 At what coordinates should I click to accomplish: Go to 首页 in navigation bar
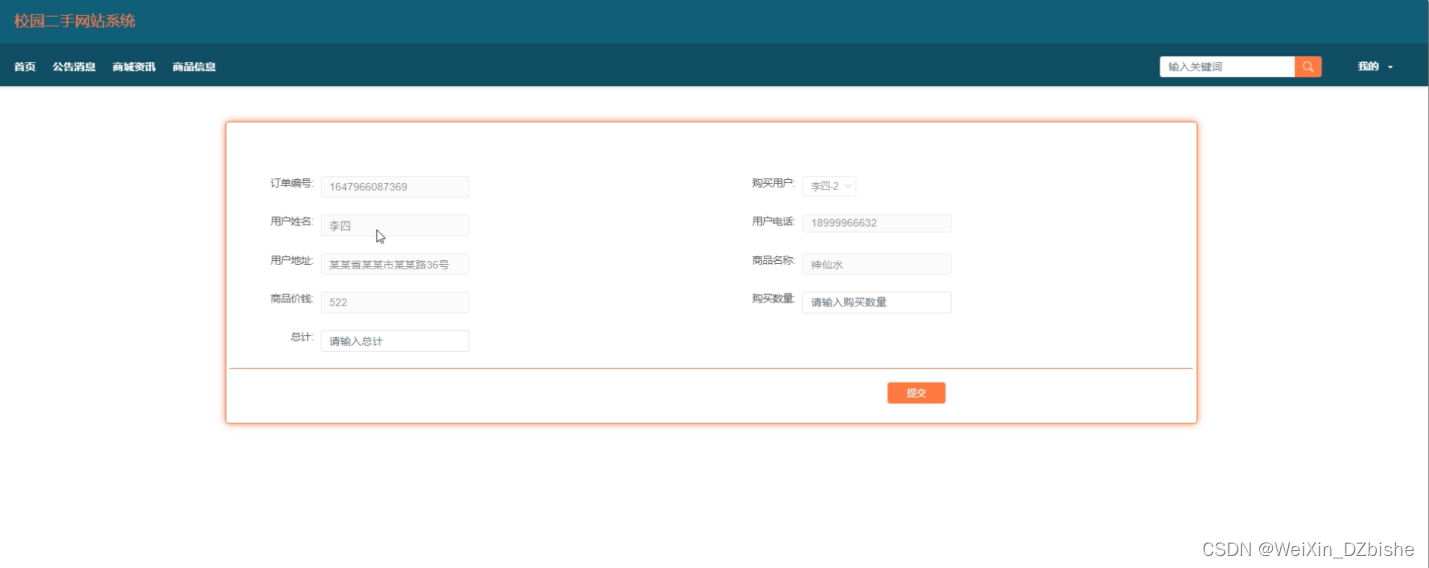point(25,67)
